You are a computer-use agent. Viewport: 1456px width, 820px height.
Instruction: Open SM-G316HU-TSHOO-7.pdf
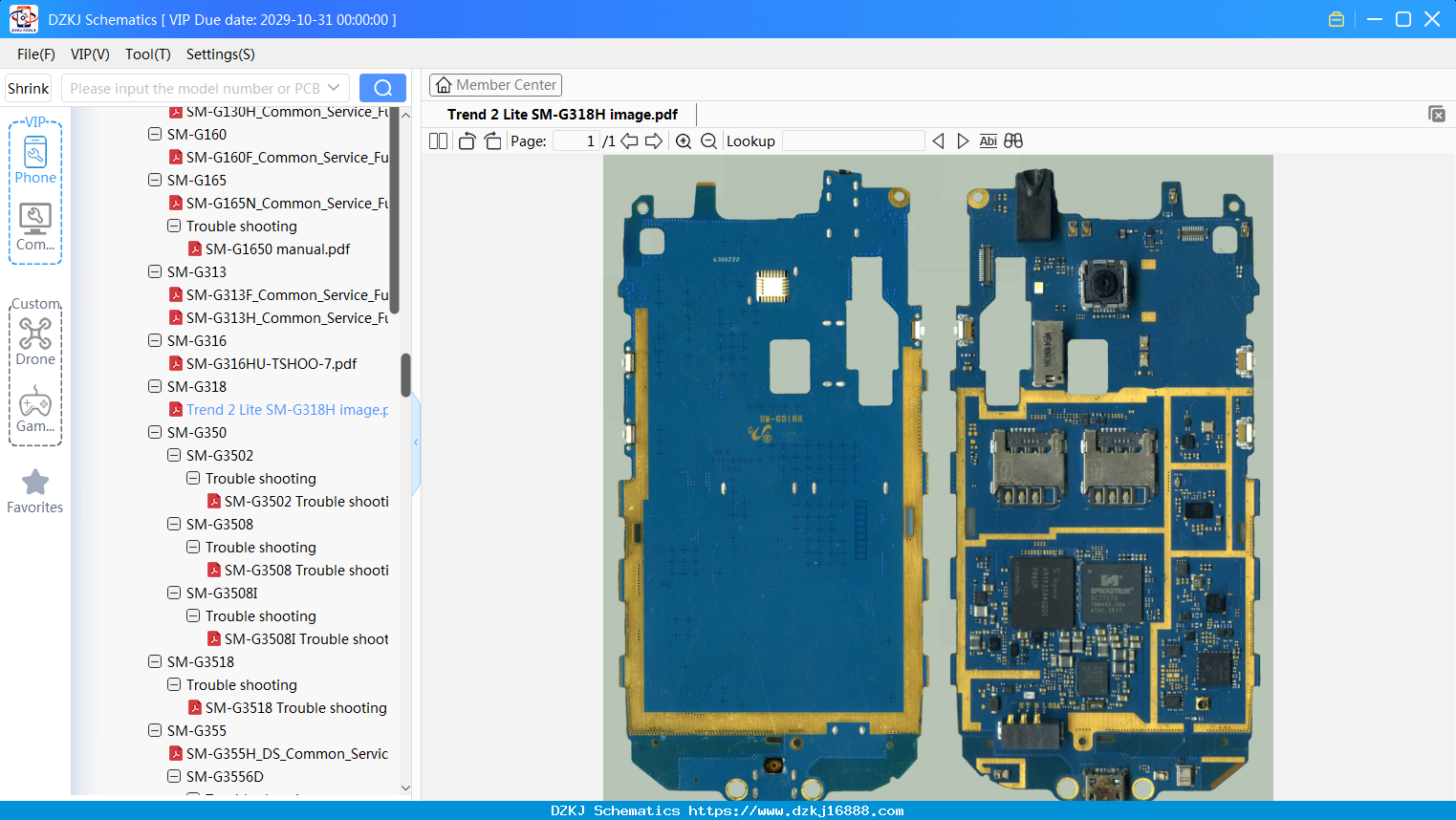263,363
